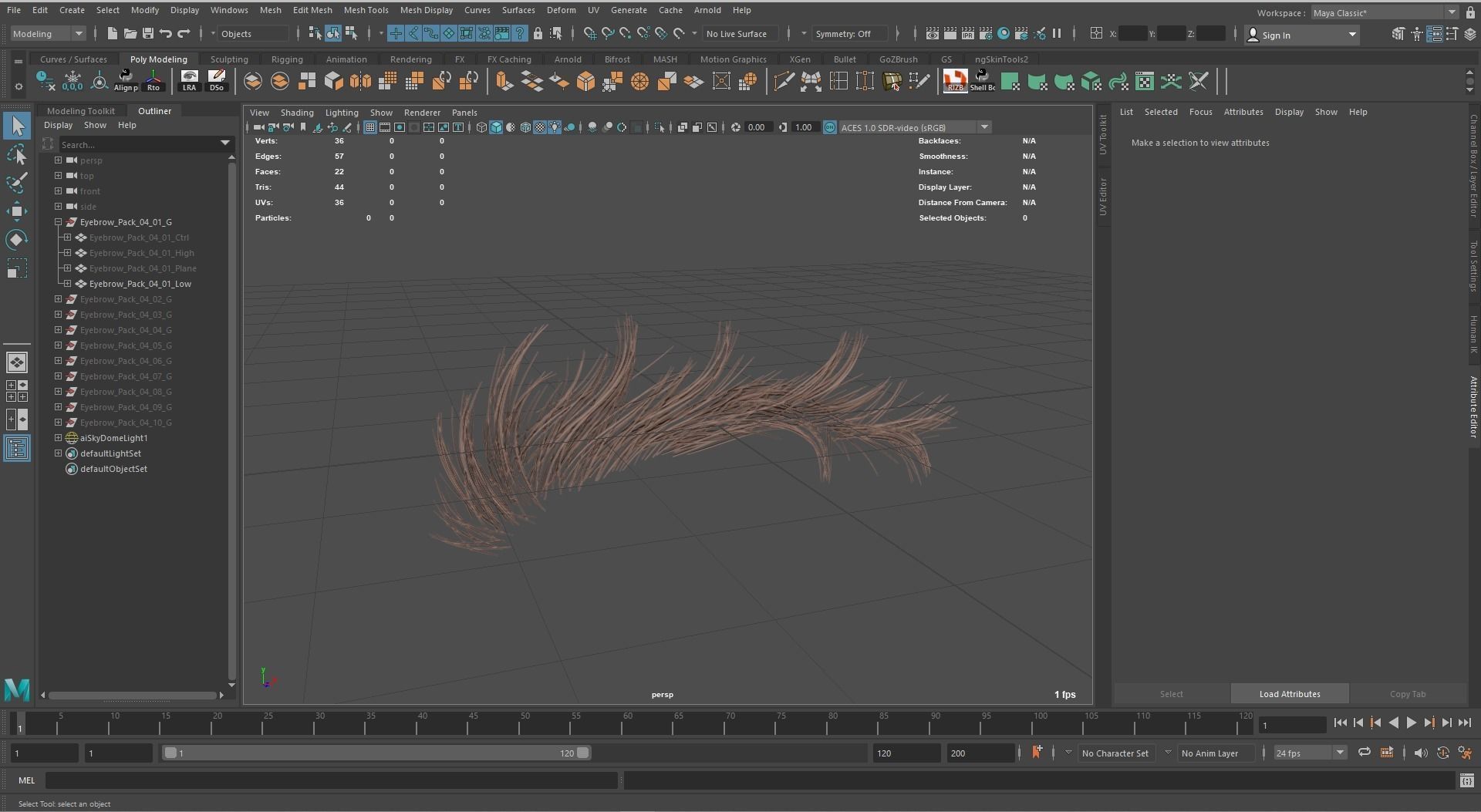
Task: Click the Align p python shelf icon
Action: (126, 80)
